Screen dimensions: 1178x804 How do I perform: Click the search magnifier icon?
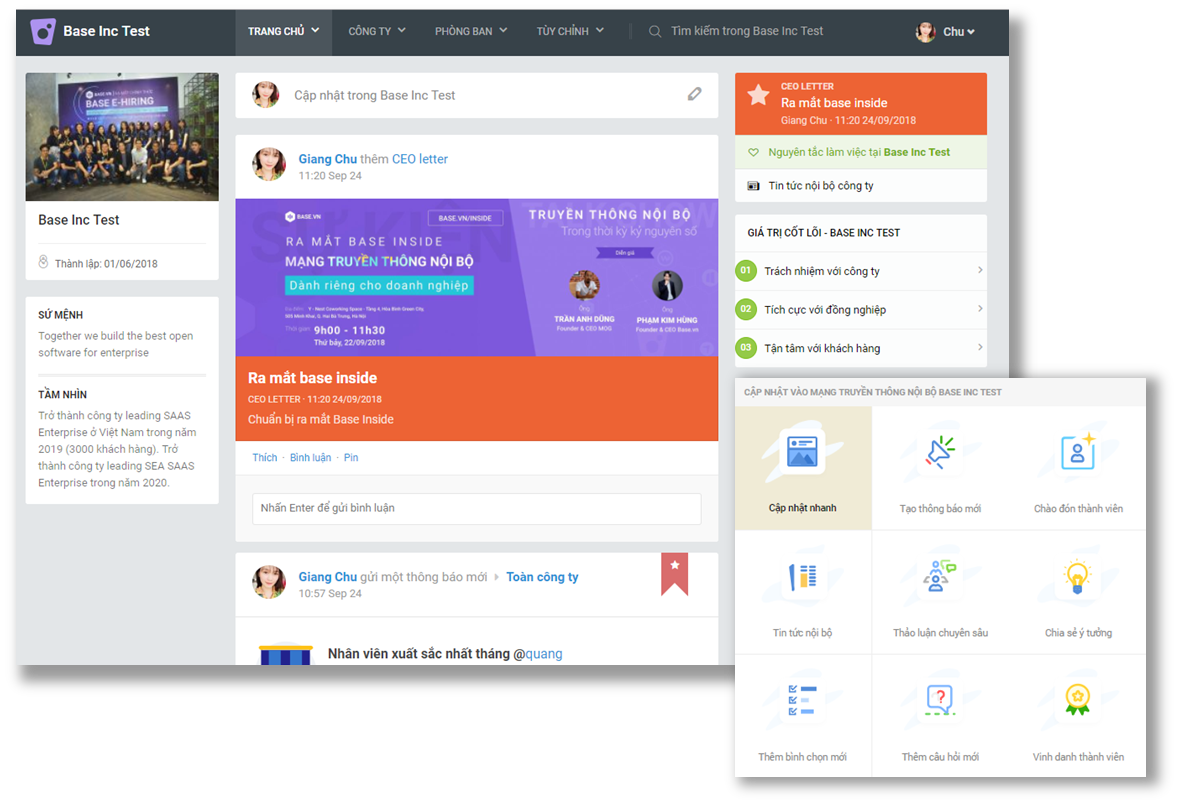pos(655,32)
